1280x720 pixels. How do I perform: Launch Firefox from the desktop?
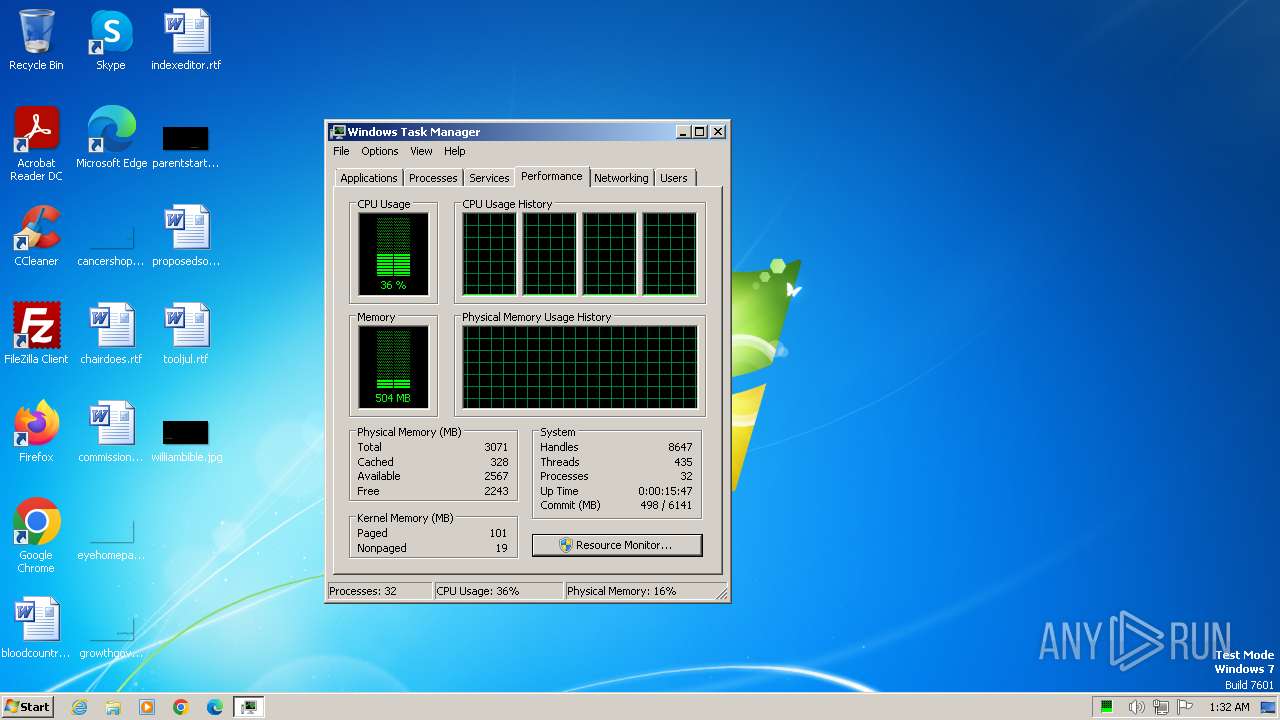click(x=36, y=431)
